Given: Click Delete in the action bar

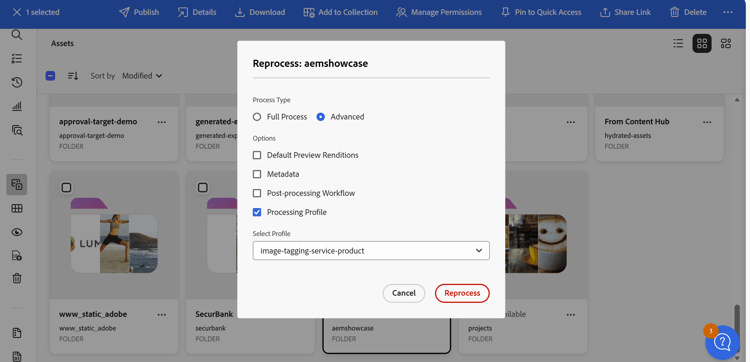Looking at the screenshot, I should [x=688, y=12].
